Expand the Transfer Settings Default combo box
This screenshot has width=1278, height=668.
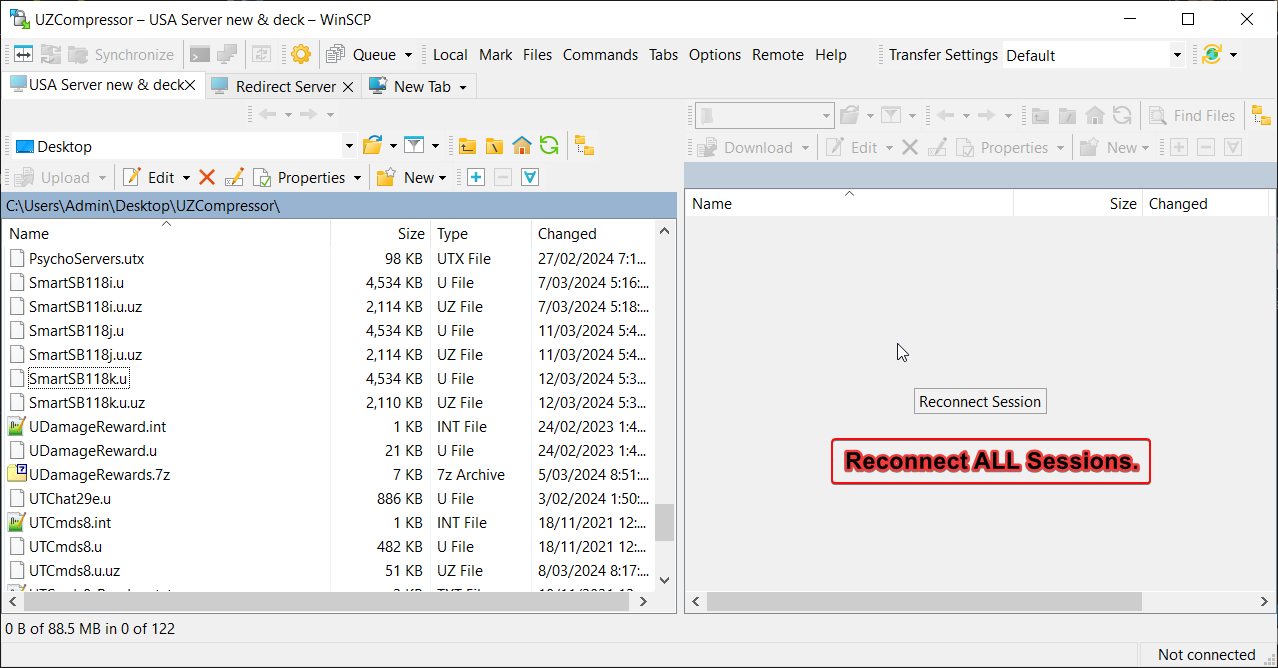(x=1177, y=55)
